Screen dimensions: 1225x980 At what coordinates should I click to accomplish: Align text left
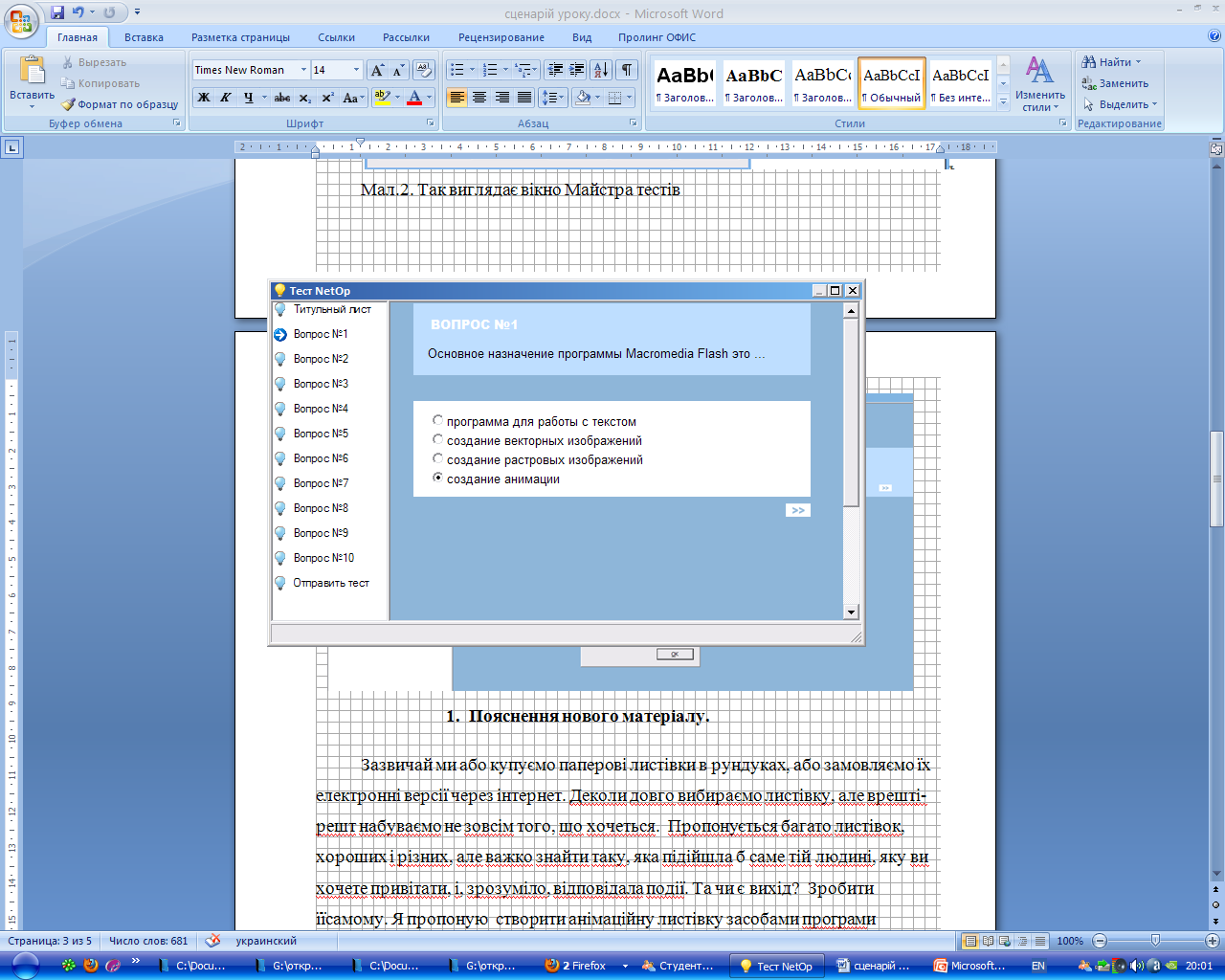pos(457,98)
